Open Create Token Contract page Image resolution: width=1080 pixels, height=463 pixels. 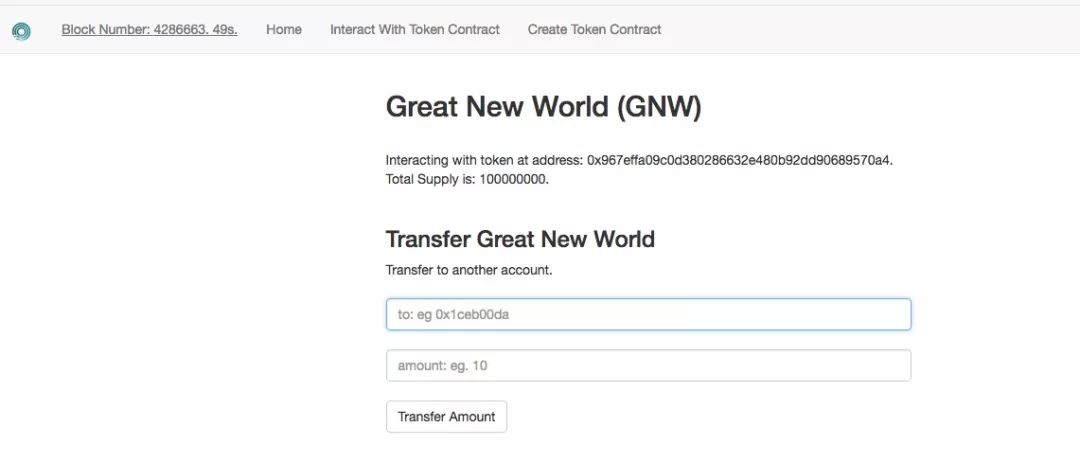(x=594, y=30)
